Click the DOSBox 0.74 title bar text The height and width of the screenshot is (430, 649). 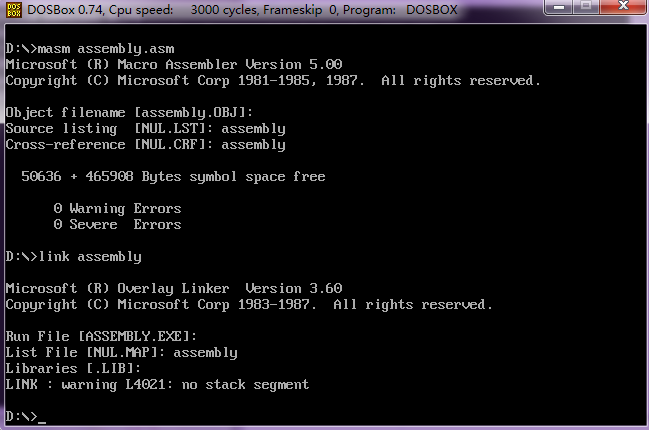point(242,10)
